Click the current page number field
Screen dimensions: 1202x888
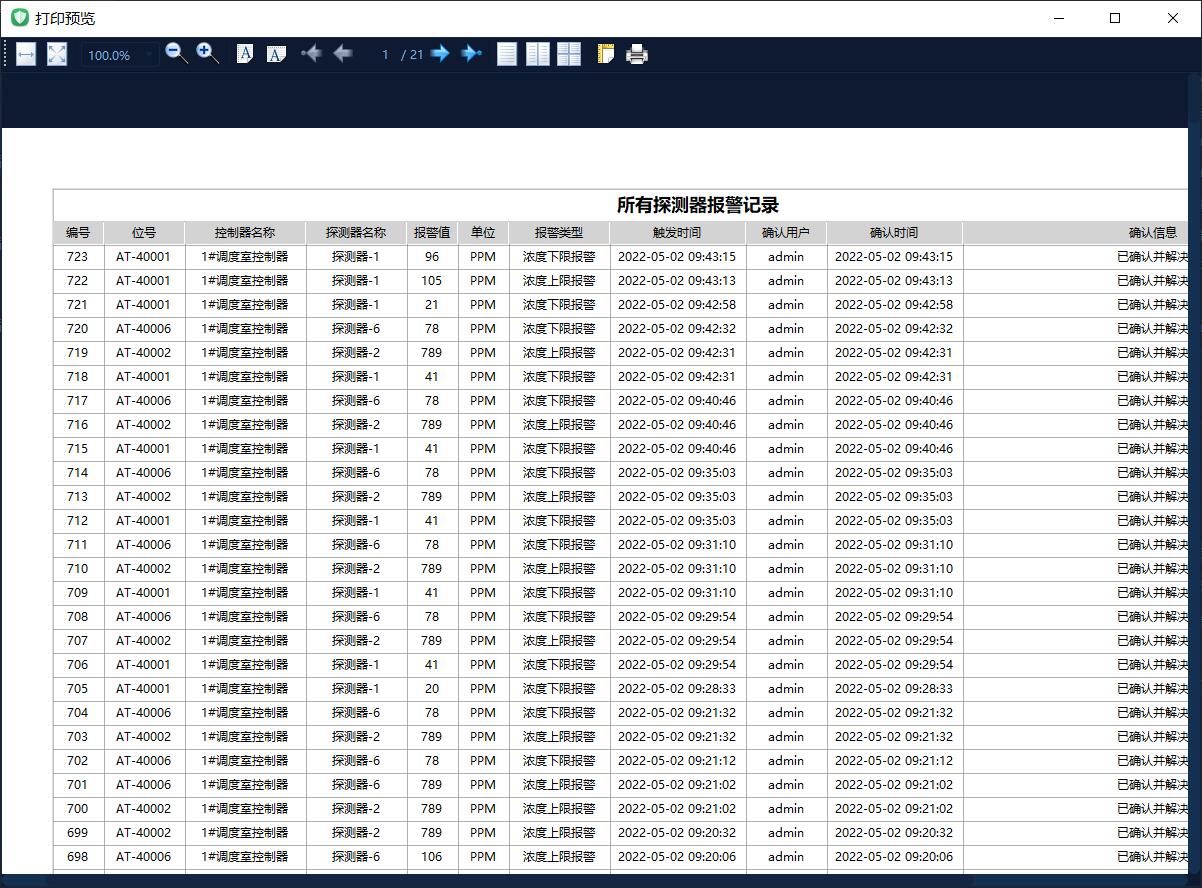tap(384, 55)
